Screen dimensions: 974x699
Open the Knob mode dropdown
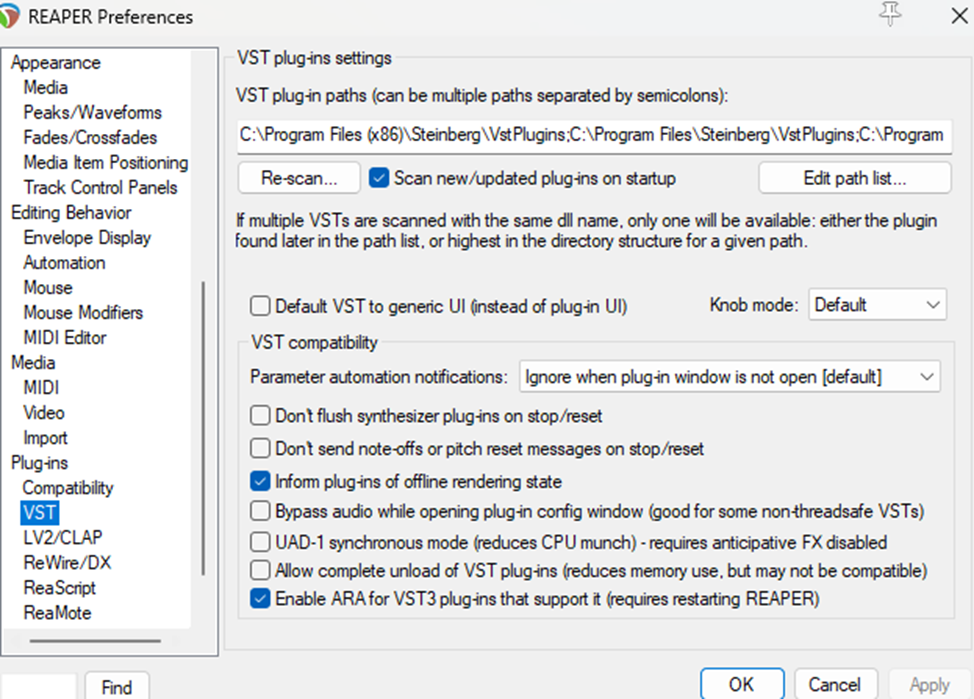coord(877,304)
